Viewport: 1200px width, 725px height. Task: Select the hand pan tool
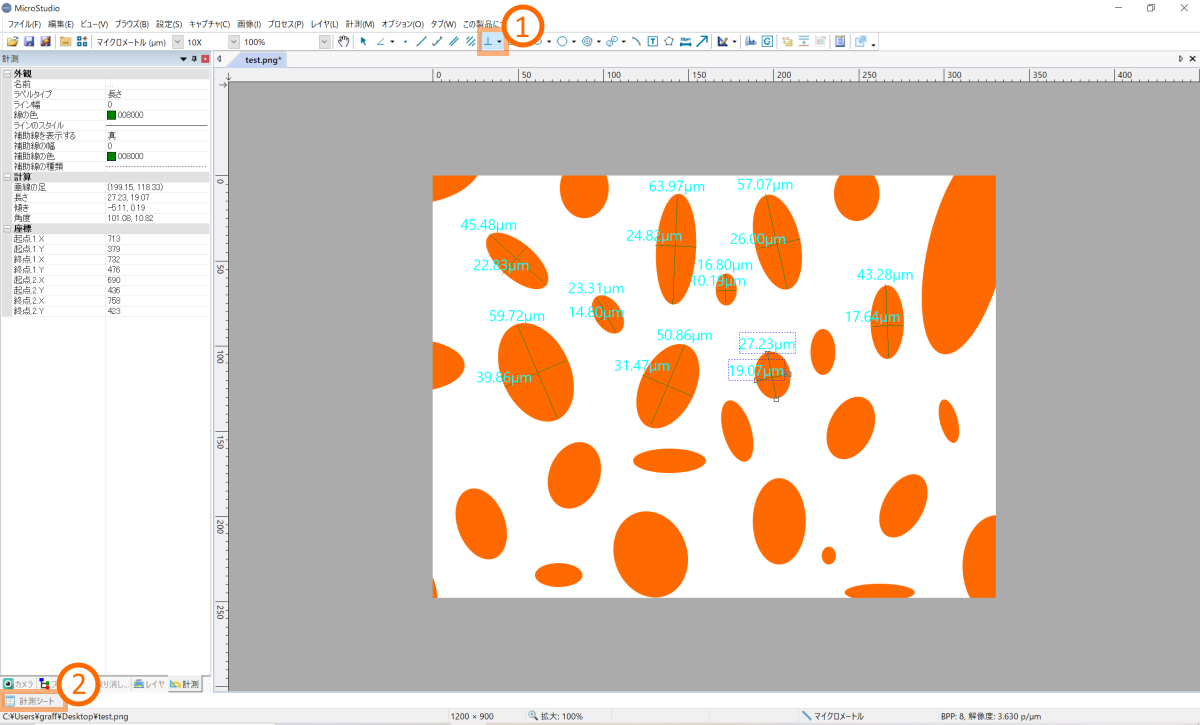(345, 42)
